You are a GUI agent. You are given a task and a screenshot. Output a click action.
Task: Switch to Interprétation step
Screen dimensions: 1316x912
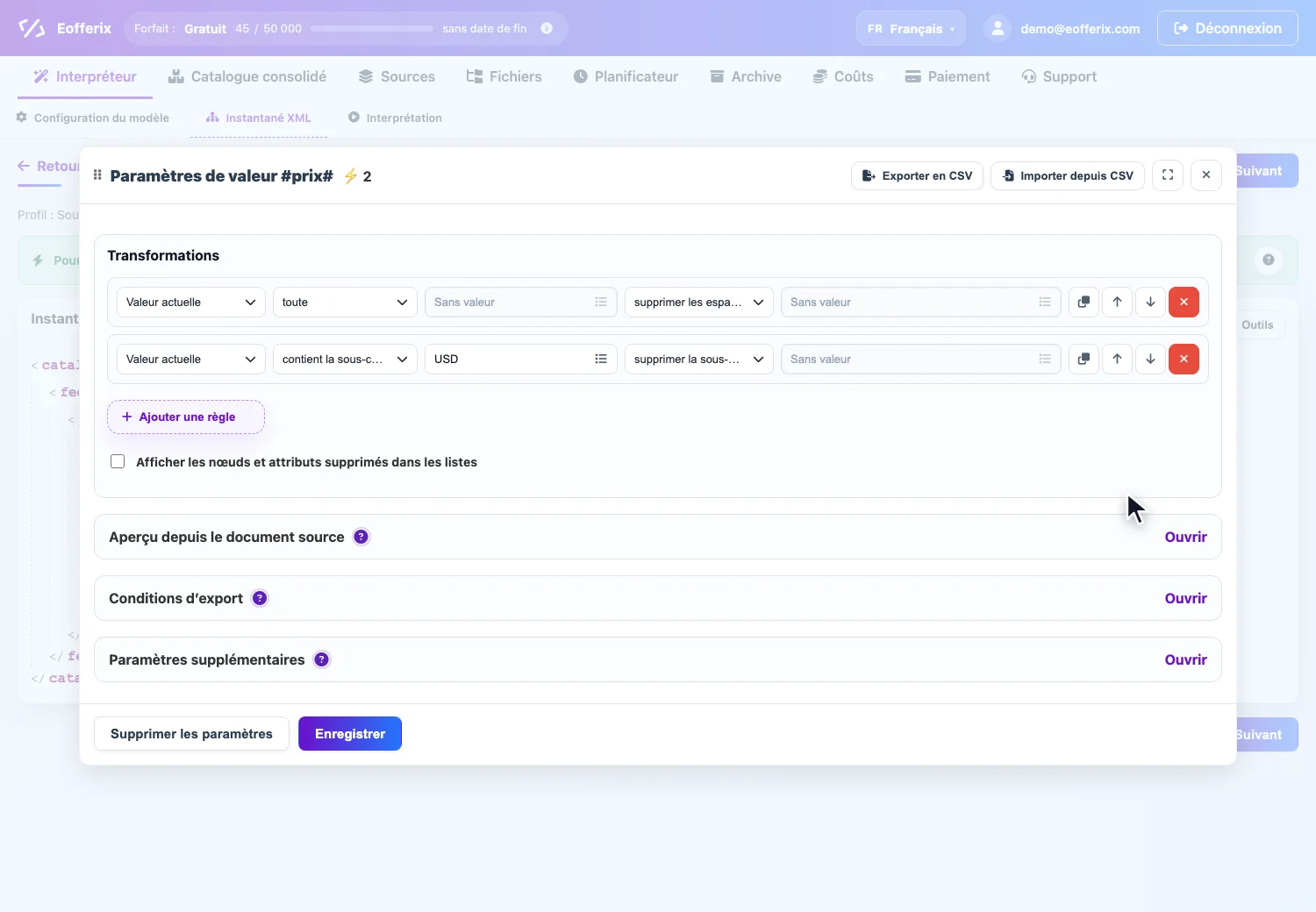click(395, 118)
